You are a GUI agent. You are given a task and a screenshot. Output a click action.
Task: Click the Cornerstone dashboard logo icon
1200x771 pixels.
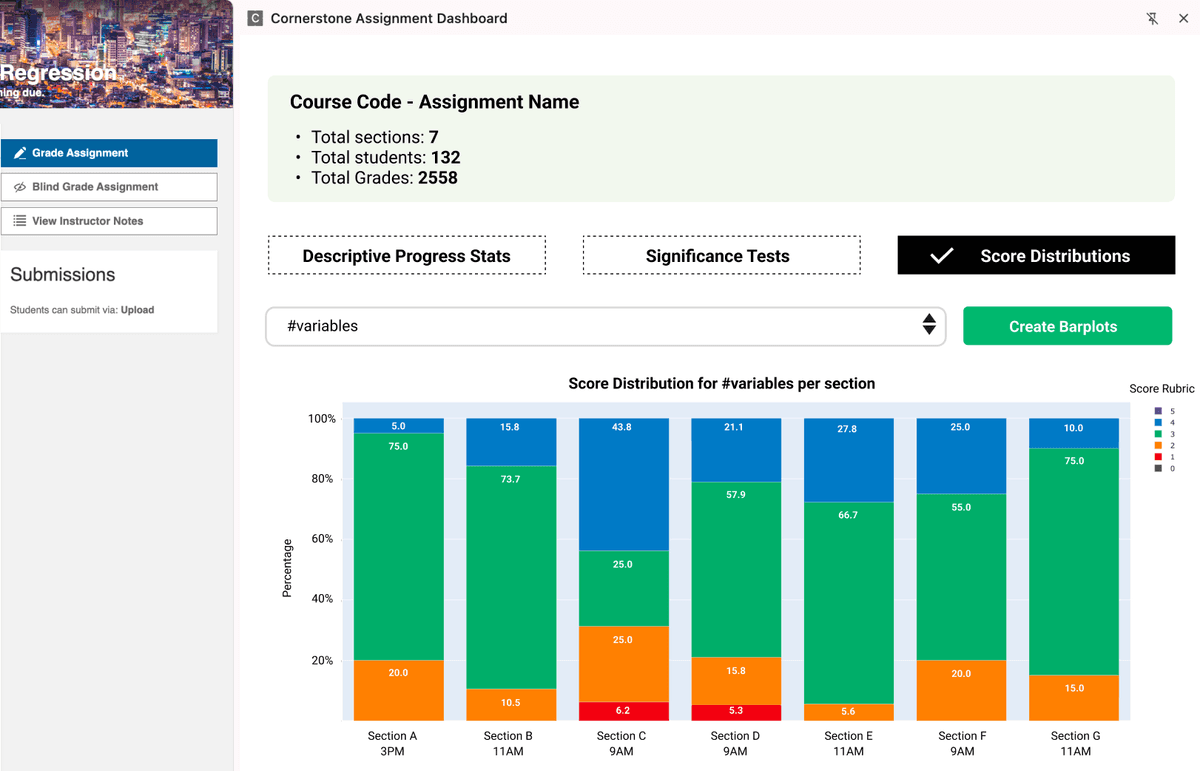(255, 18)
